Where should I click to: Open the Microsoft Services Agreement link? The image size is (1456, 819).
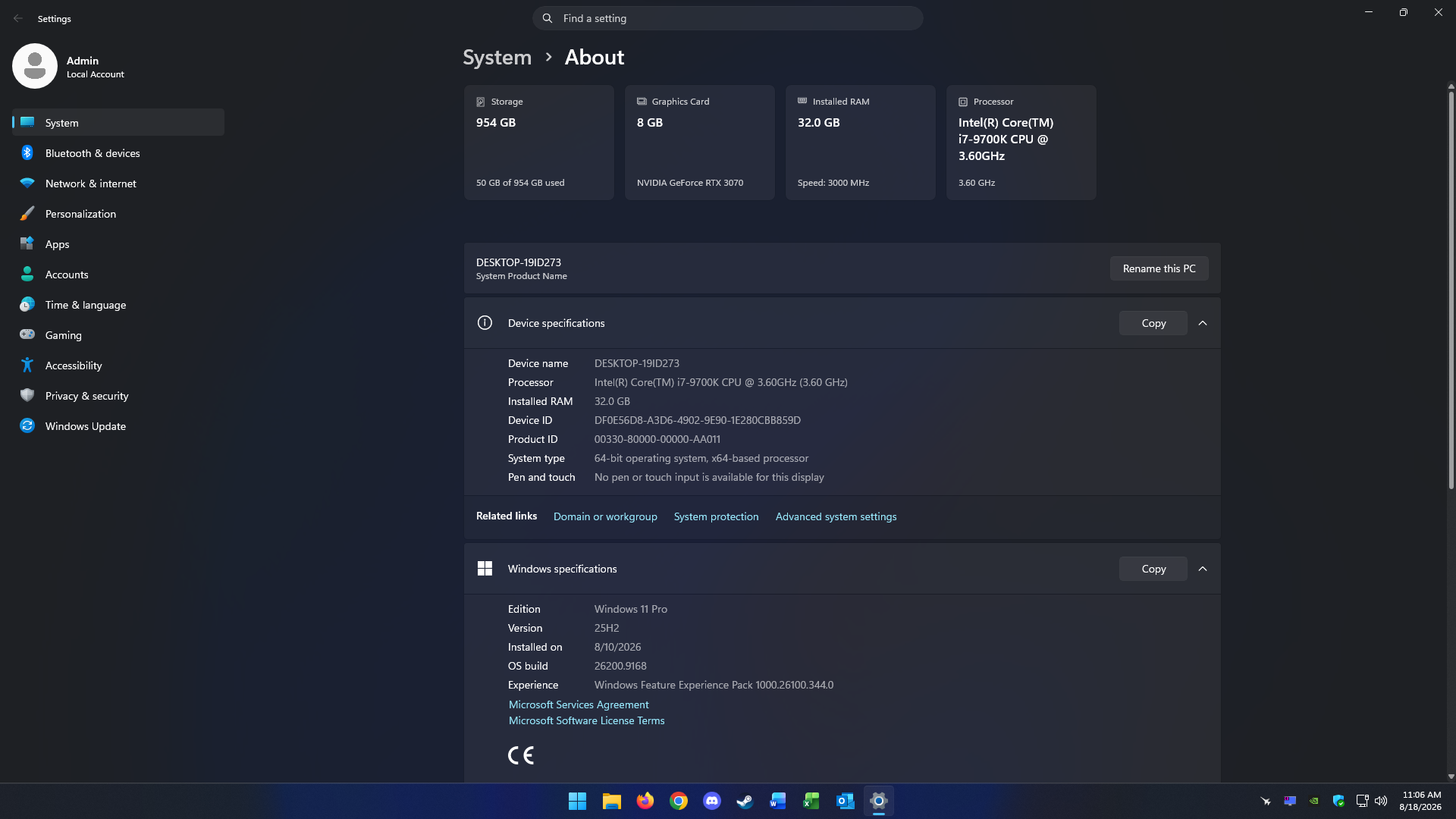point(579,704)
